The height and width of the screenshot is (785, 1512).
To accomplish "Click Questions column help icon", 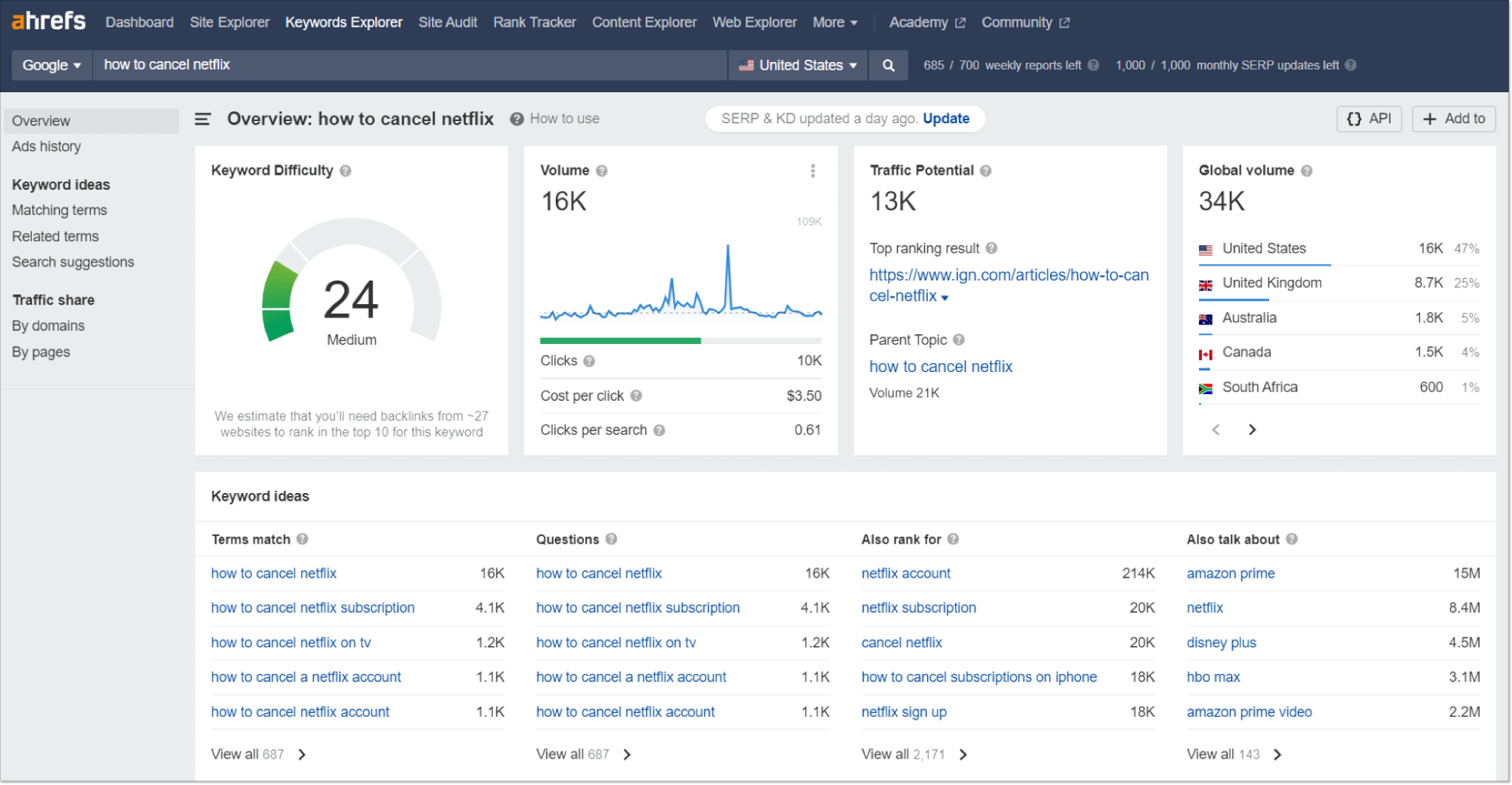I will point(611,539).
